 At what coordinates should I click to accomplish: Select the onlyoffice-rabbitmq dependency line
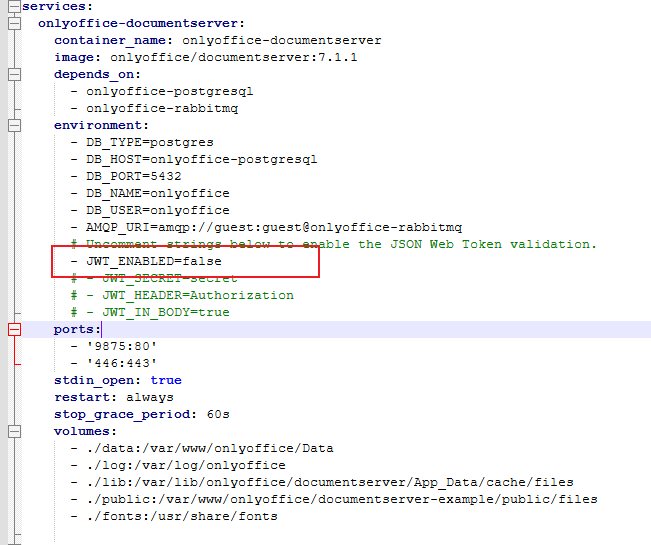click(x=154, y=109)
